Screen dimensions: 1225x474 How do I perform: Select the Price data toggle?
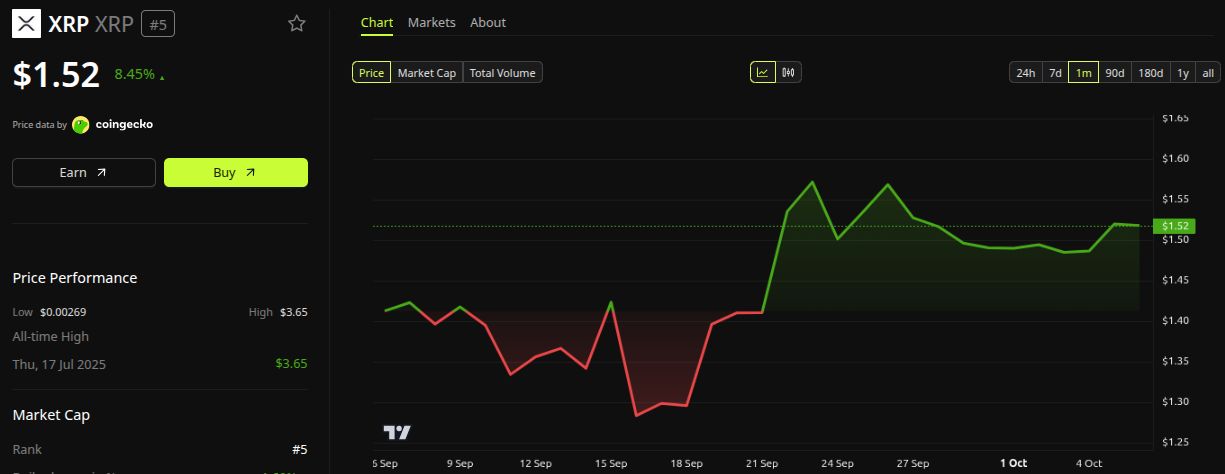tap(371, 72)
